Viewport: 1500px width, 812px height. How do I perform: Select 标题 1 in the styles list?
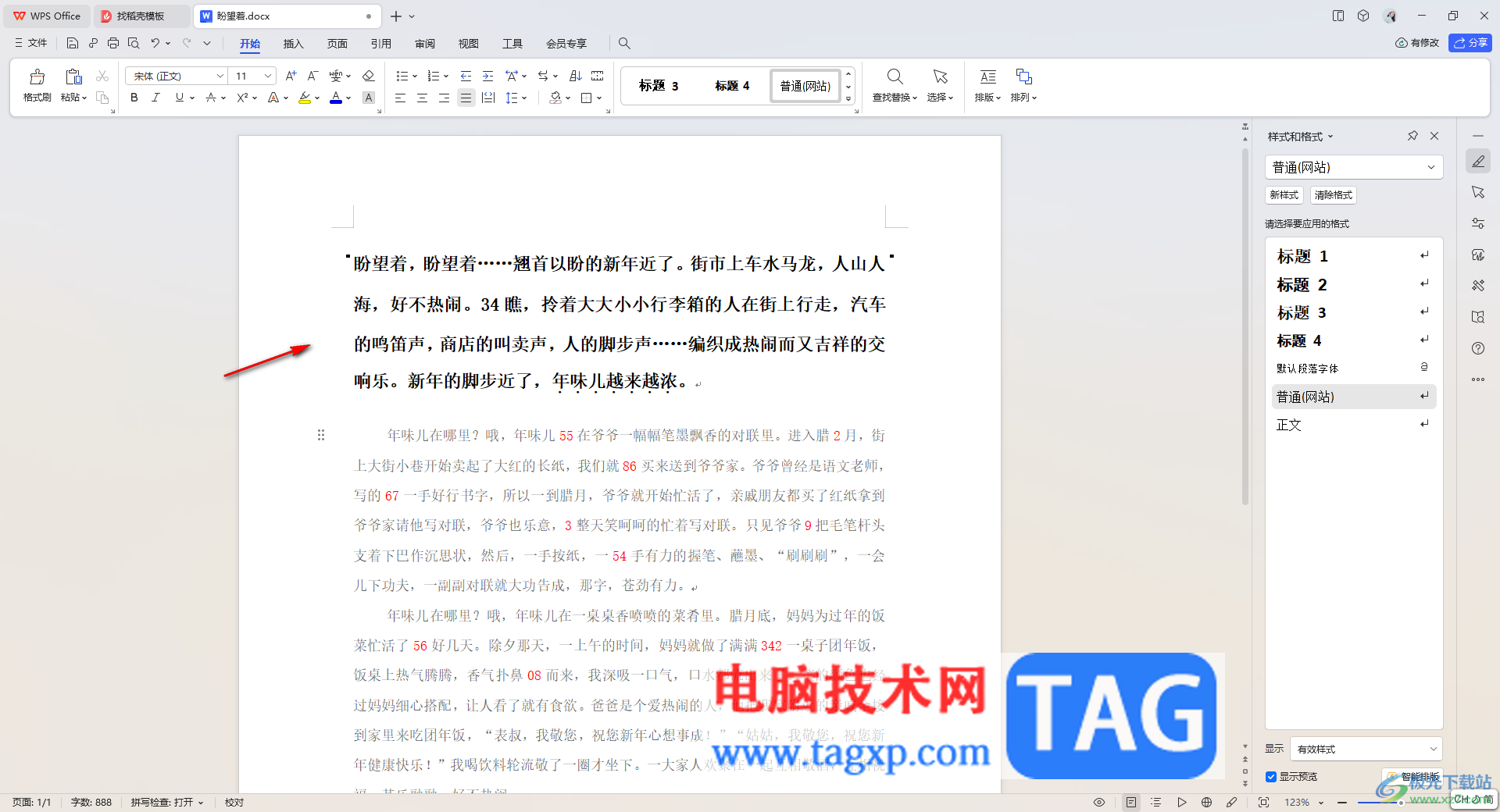click(x=1353, y=256)
